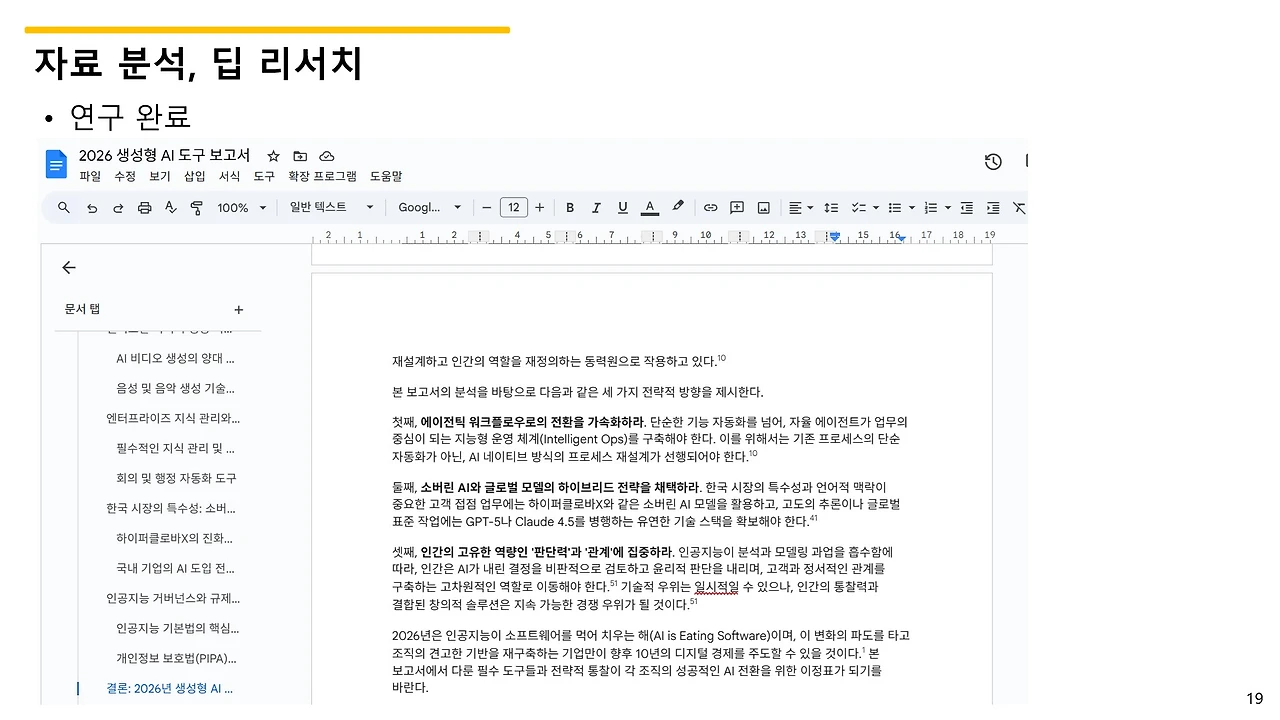Star the document 2026 생성형 AI 도구 보고서
The width and height of the screenshot is (1280, 720).
272,156
